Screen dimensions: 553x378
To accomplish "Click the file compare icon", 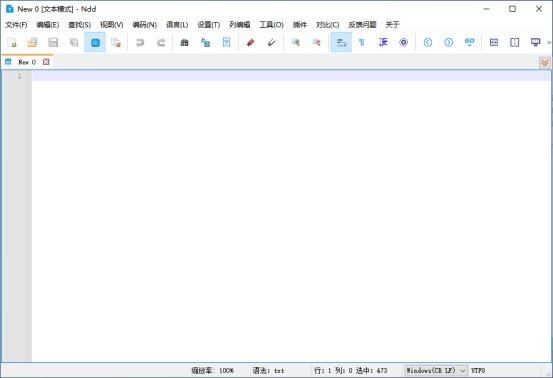I will coord(494,43).
